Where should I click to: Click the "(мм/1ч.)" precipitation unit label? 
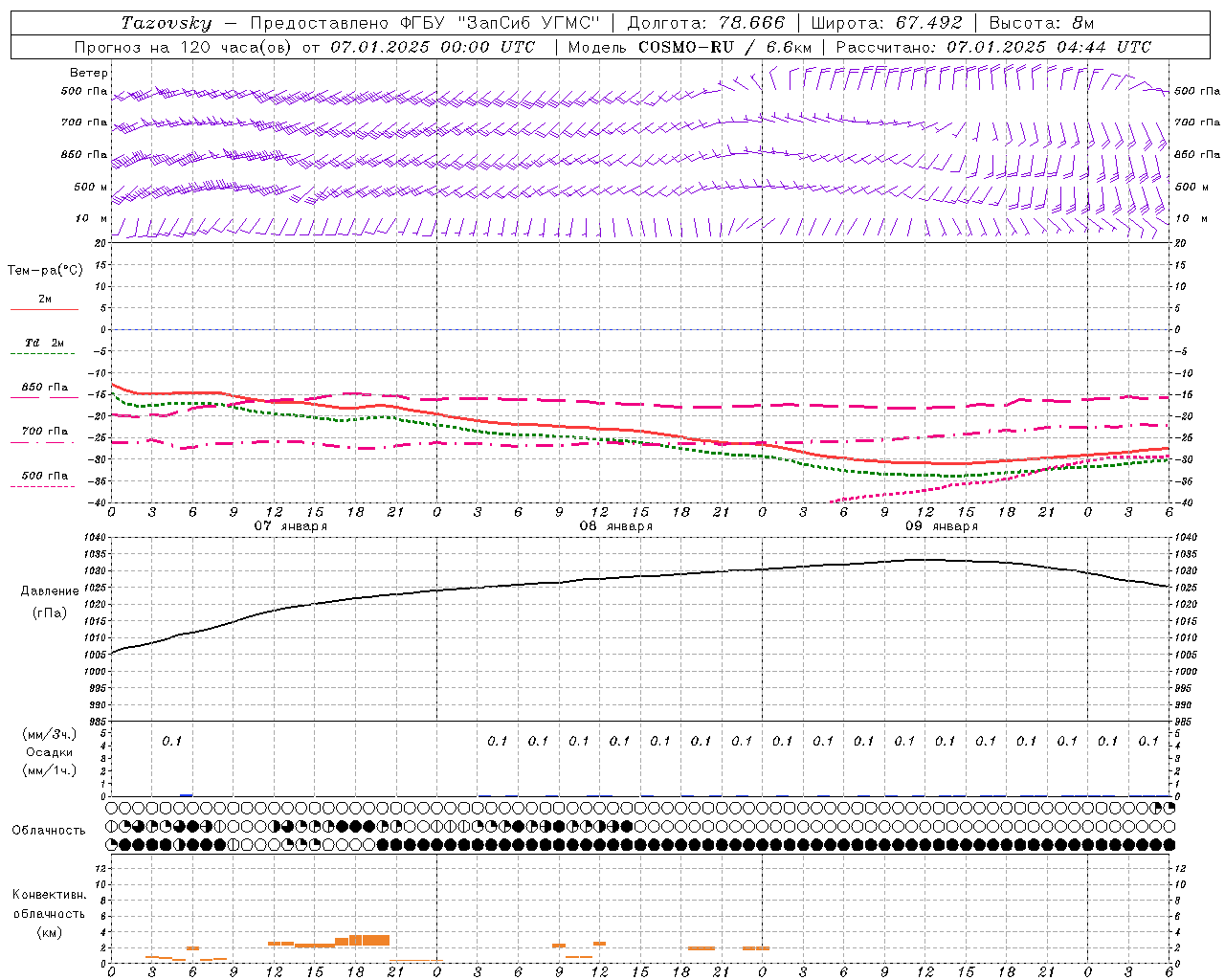50,770
